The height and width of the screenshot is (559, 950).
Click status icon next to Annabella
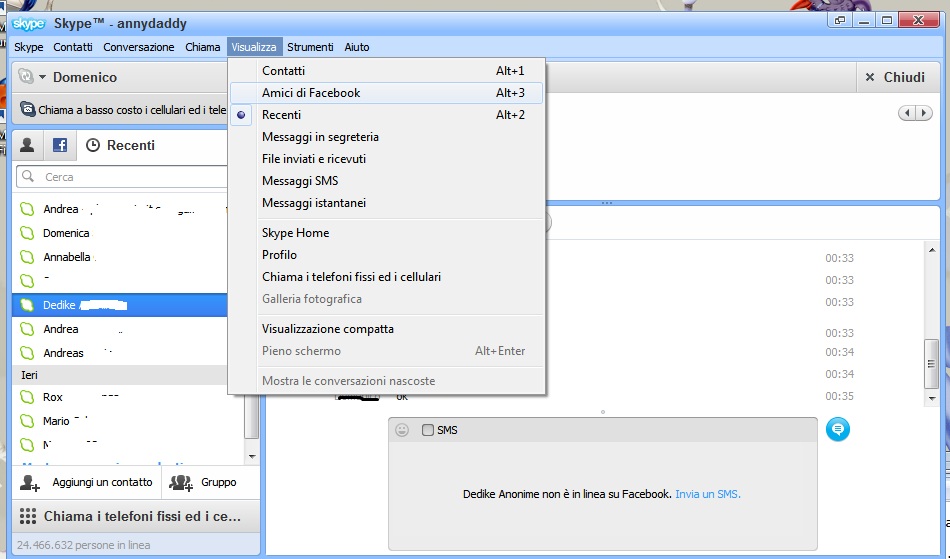[27, 257]
